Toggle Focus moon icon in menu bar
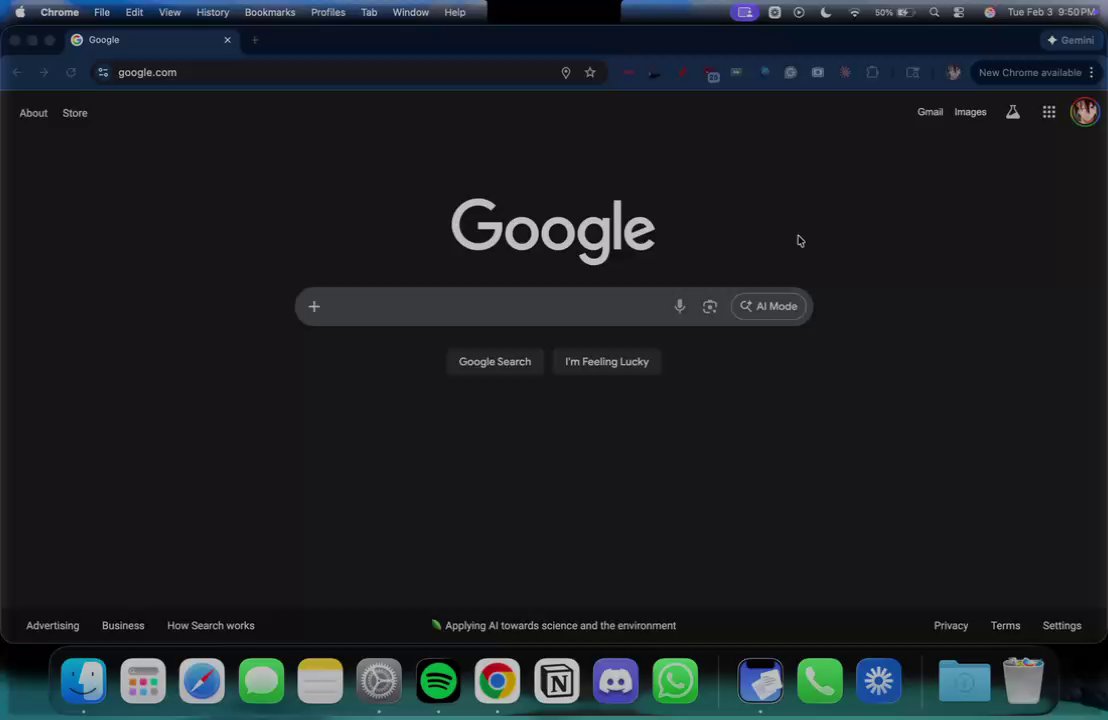 (x=825, y=12)
